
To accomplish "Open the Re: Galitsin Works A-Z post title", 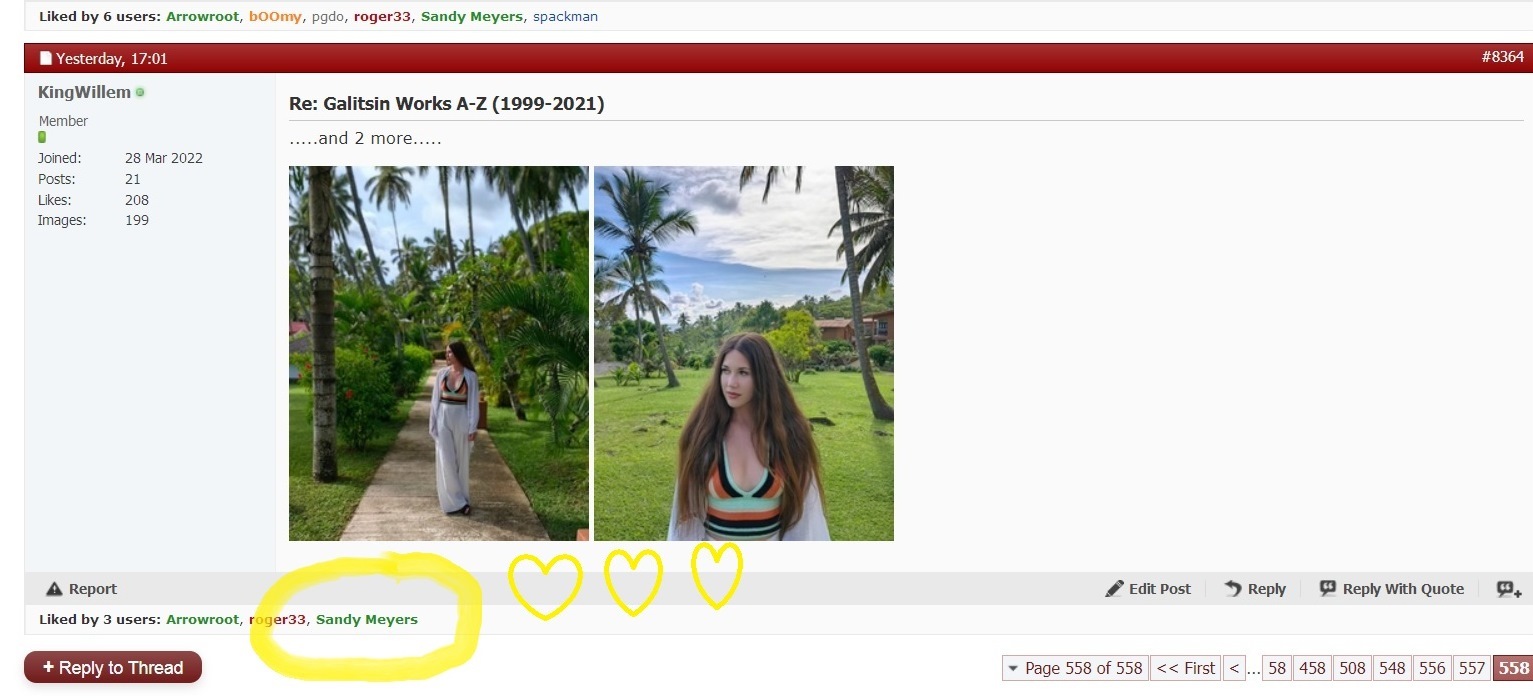I will tap(446, 103).
